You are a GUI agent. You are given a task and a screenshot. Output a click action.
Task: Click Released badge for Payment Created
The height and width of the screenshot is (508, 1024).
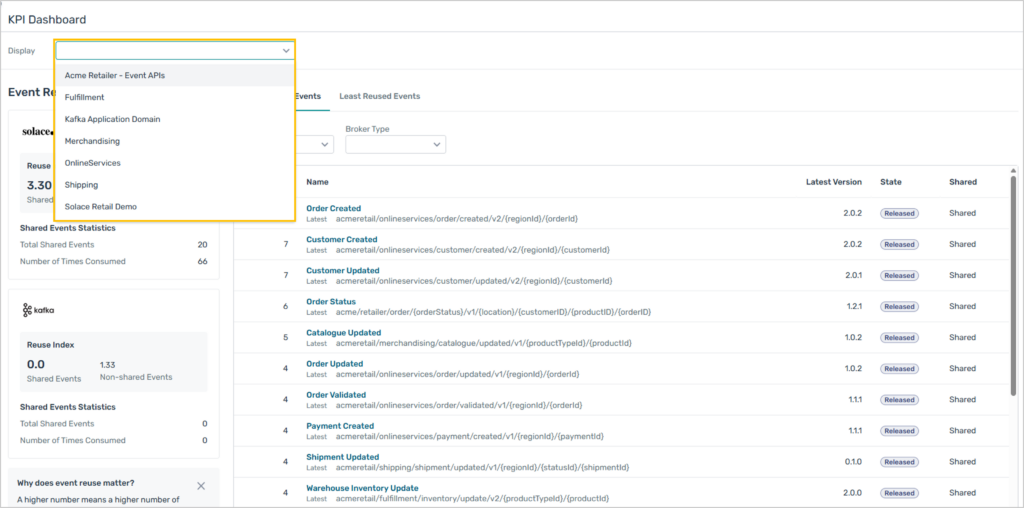tap(898, 431)
